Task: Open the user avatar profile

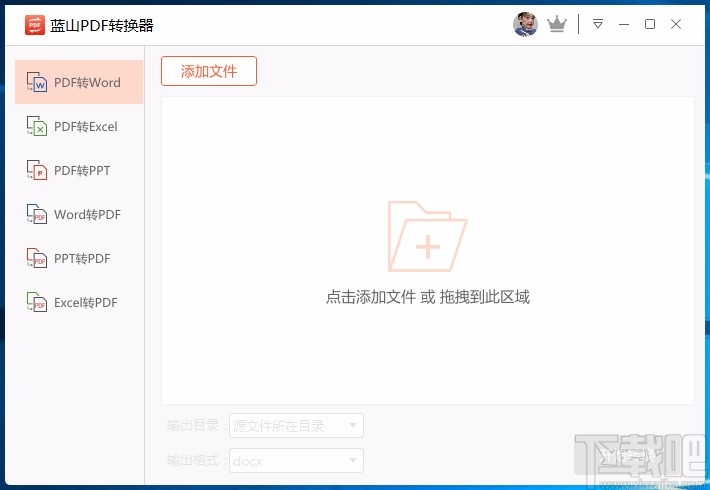Action: pyautogui.click(x=525, y=24)
